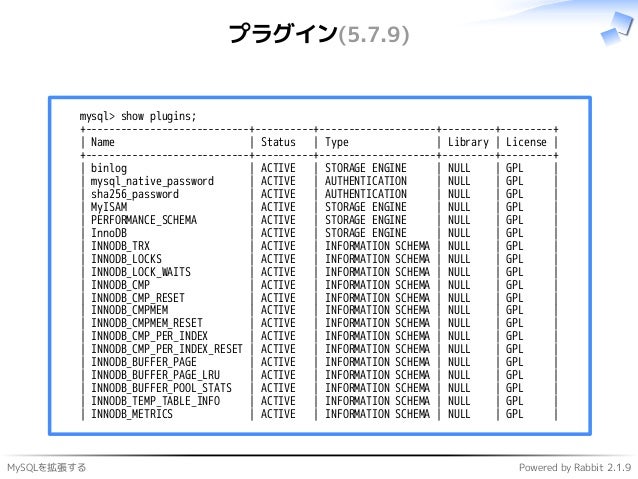Select the MyISAM plugin name
The image size is (638, 479).
(109, 207)
